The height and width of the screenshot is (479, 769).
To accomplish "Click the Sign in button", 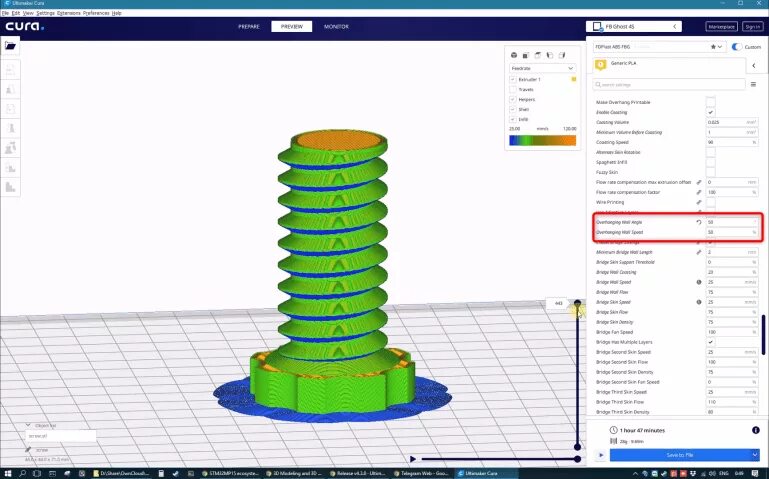I will click(x=752, y=26).
